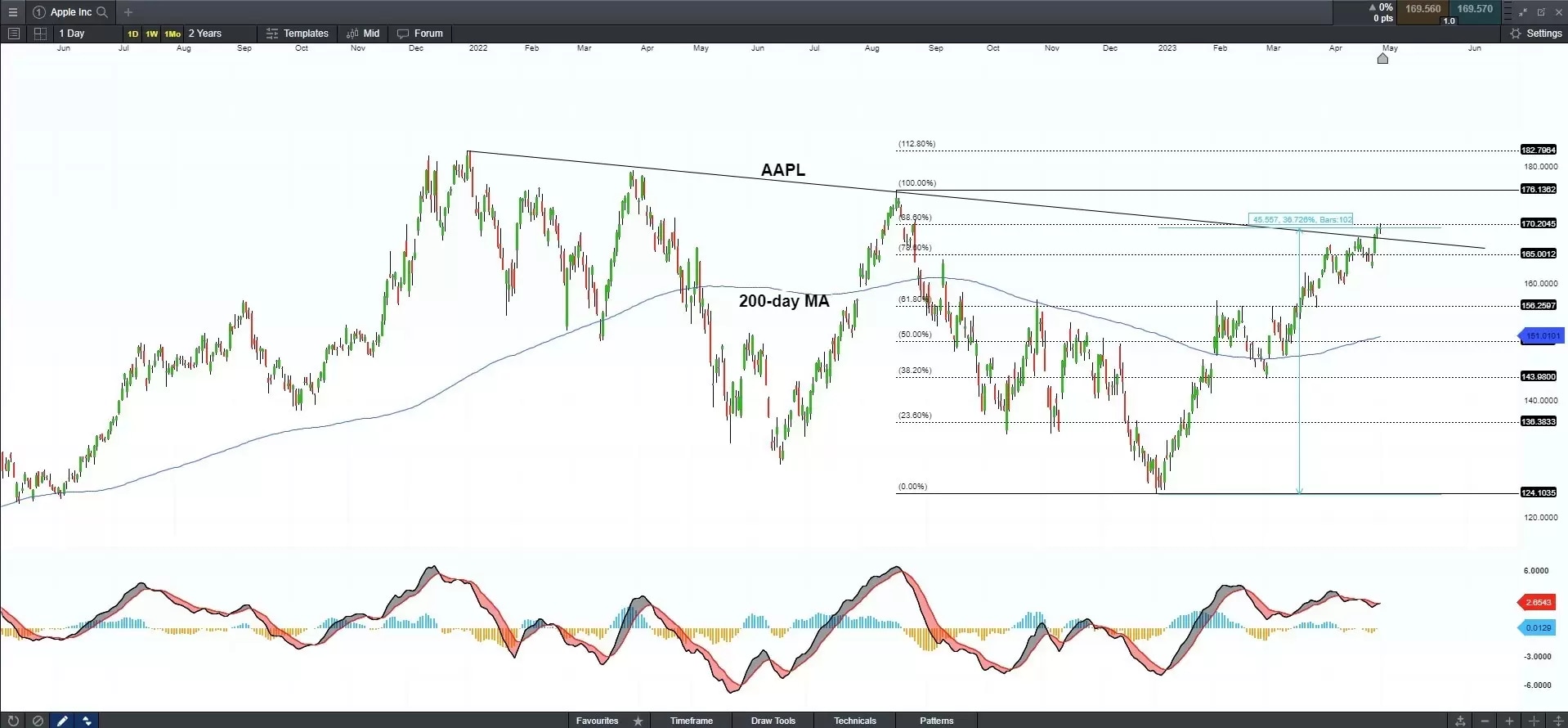Click the AAPL text annotation

783,170
